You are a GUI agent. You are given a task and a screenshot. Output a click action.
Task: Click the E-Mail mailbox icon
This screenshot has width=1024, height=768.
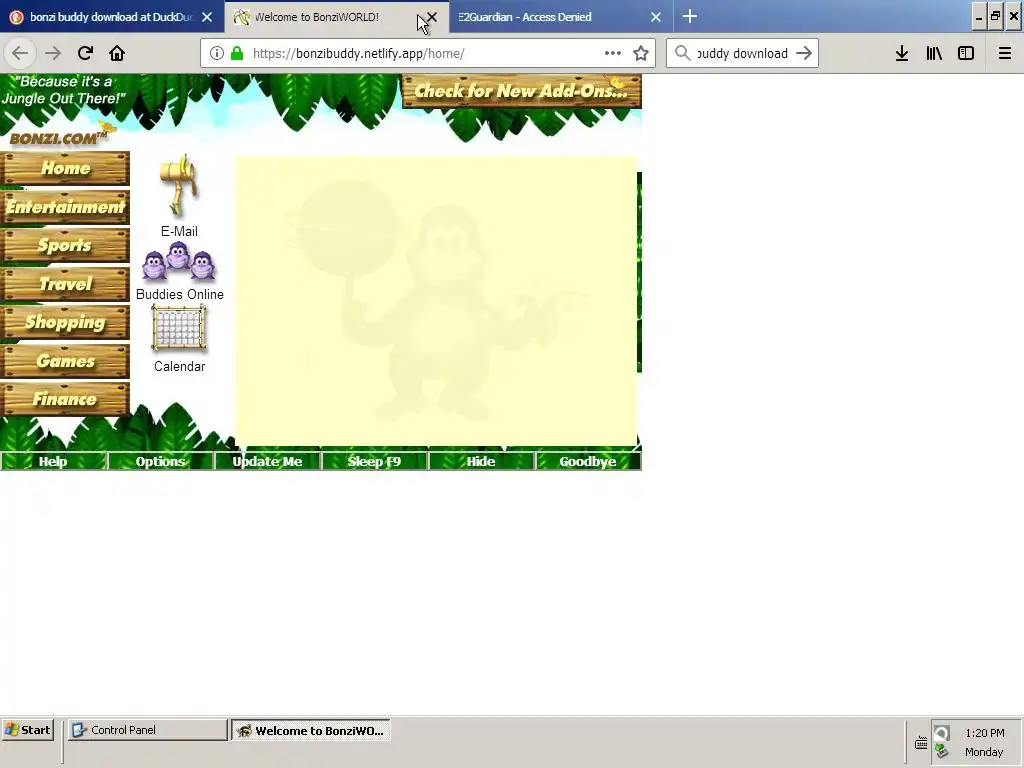click(x=179, y=185)
